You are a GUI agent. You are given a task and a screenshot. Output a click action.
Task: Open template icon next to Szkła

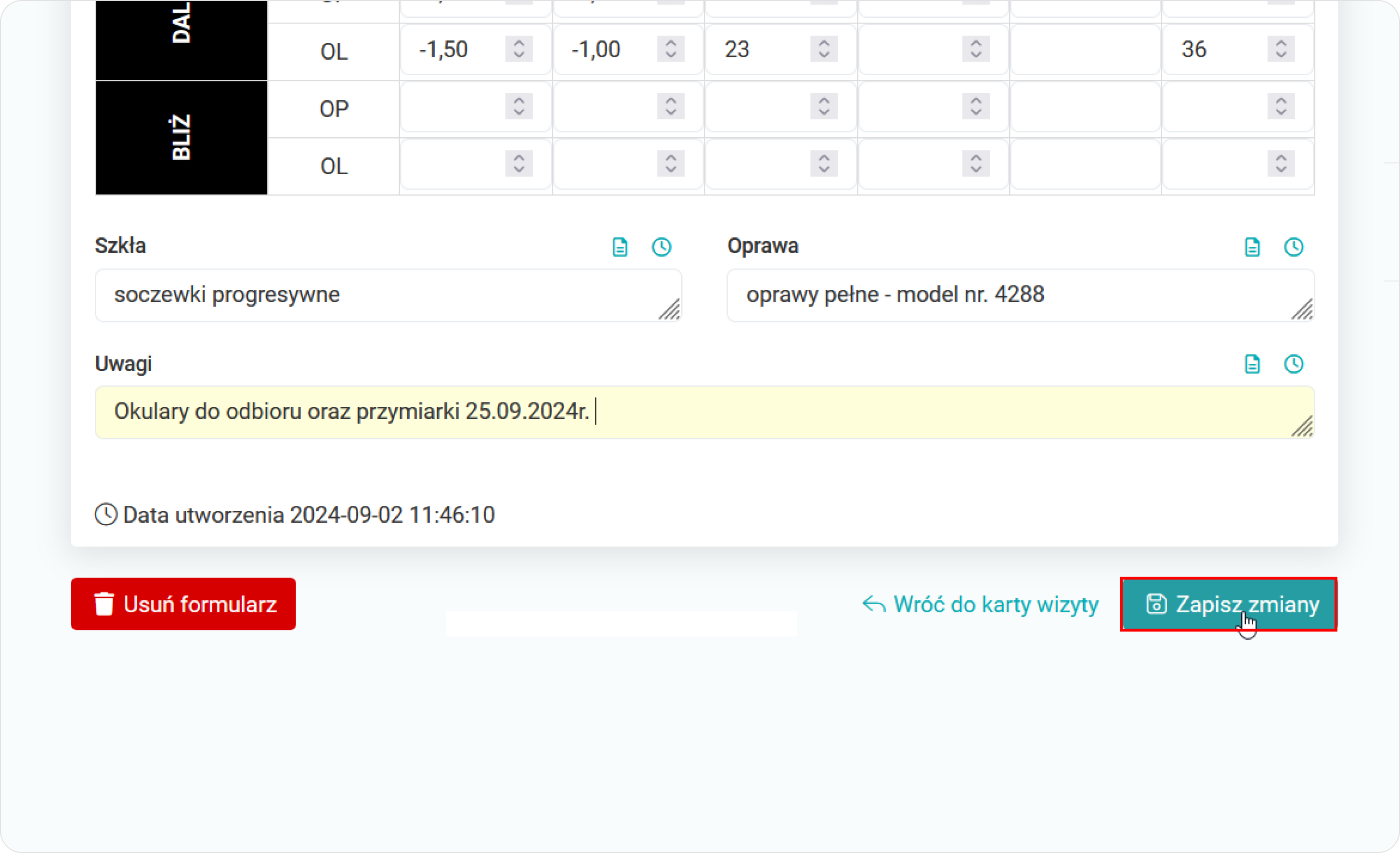(x=620, y=246)
